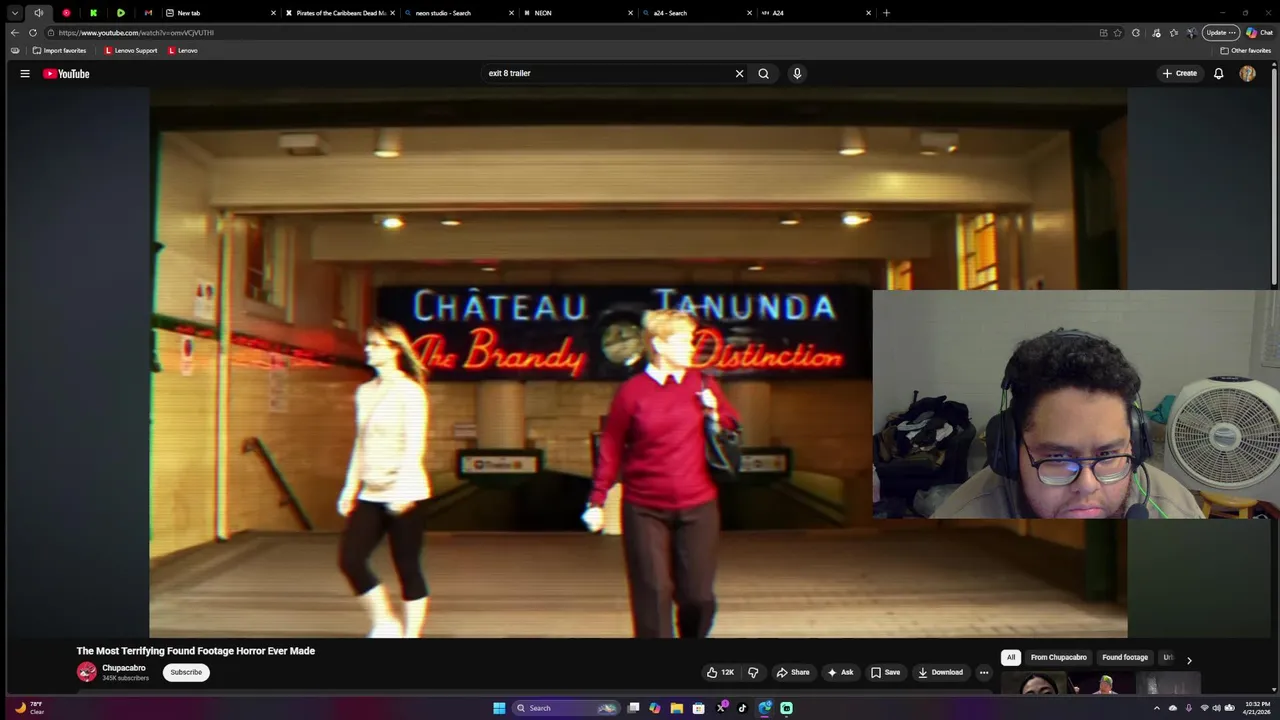Click the Ask button
Viewport: 1280px width, 720px height.
click(840, 672)
